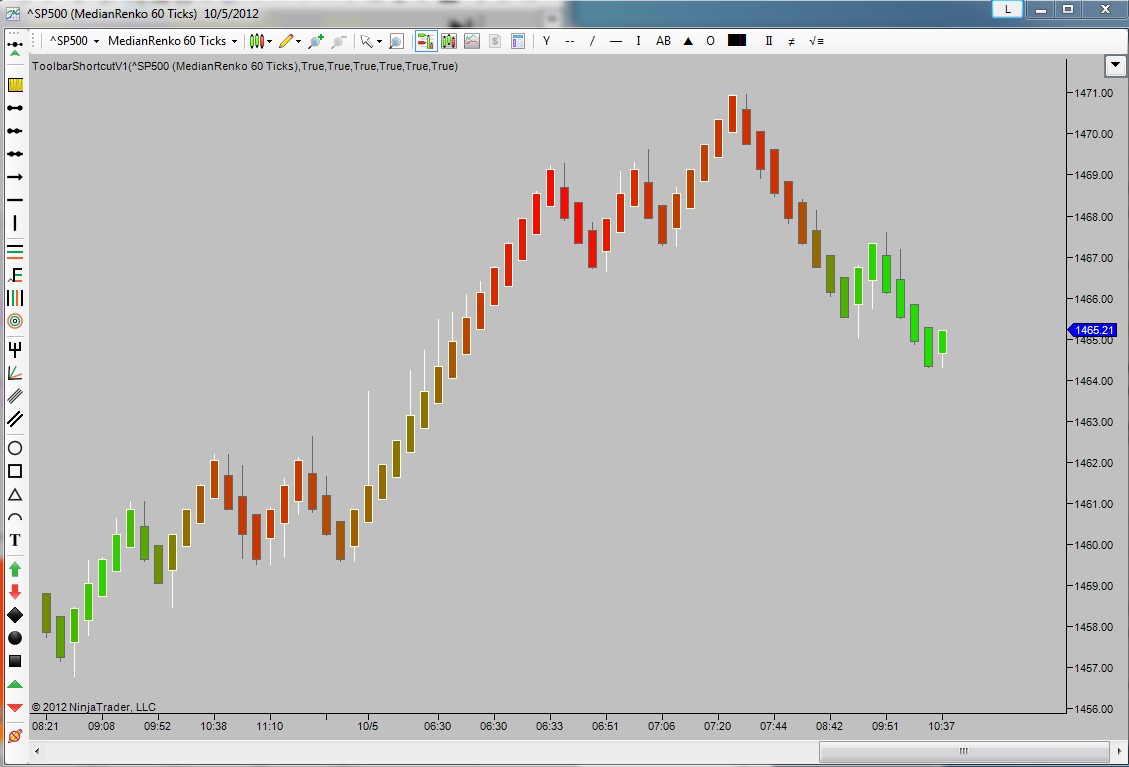Select the Text drawing tool
The height and width of the screenshot is (767, 1129).
coord(15,540)
